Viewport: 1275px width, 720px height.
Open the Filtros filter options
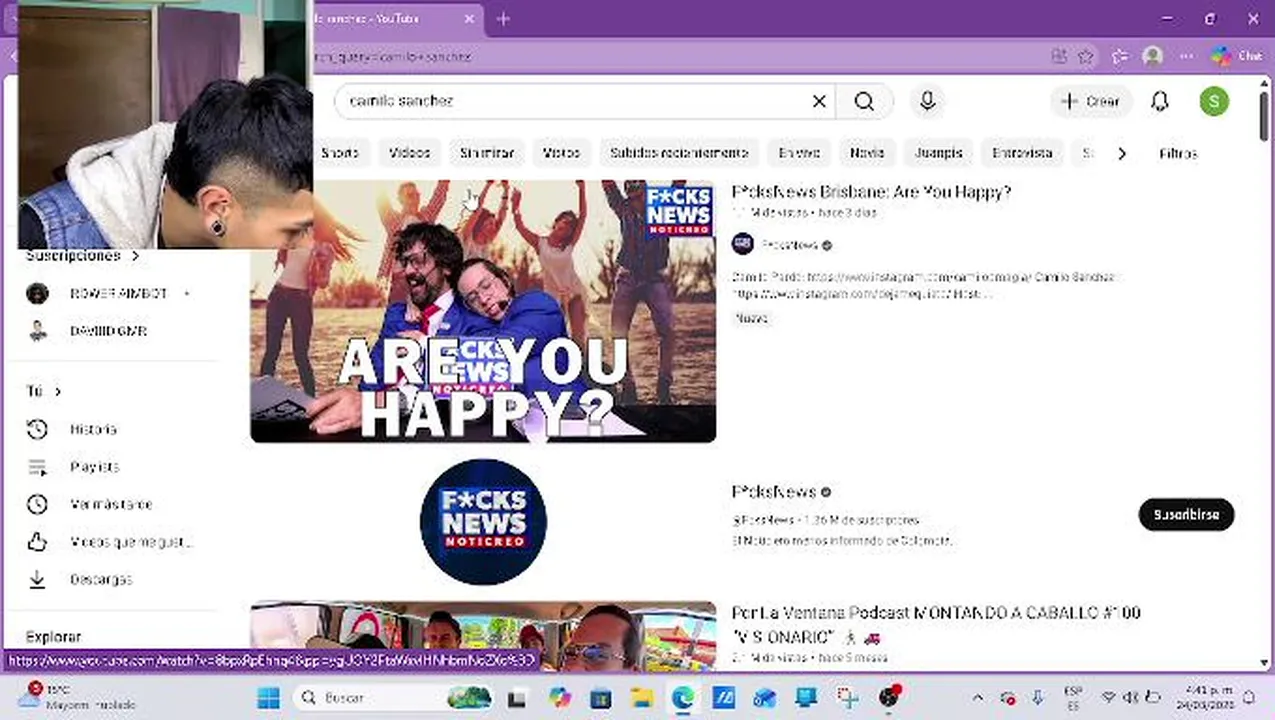click(1178, 153)
